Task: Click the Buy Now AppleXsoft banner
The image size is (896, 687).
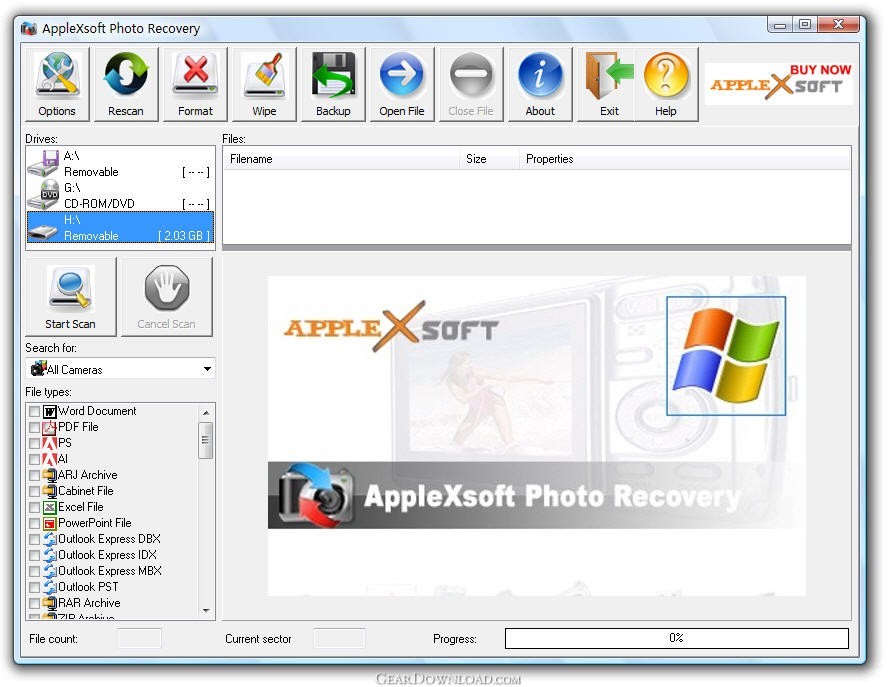Action: (779, 83)
